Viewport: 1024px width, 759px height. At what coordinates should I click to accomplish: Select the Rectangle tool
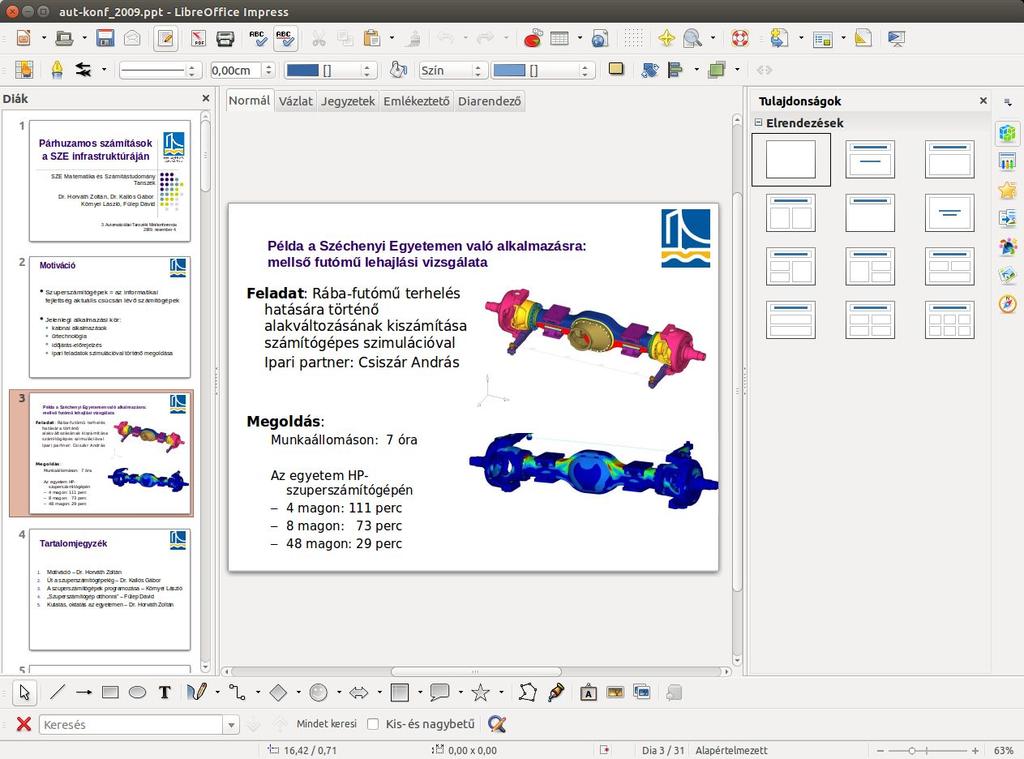point(110,692)
